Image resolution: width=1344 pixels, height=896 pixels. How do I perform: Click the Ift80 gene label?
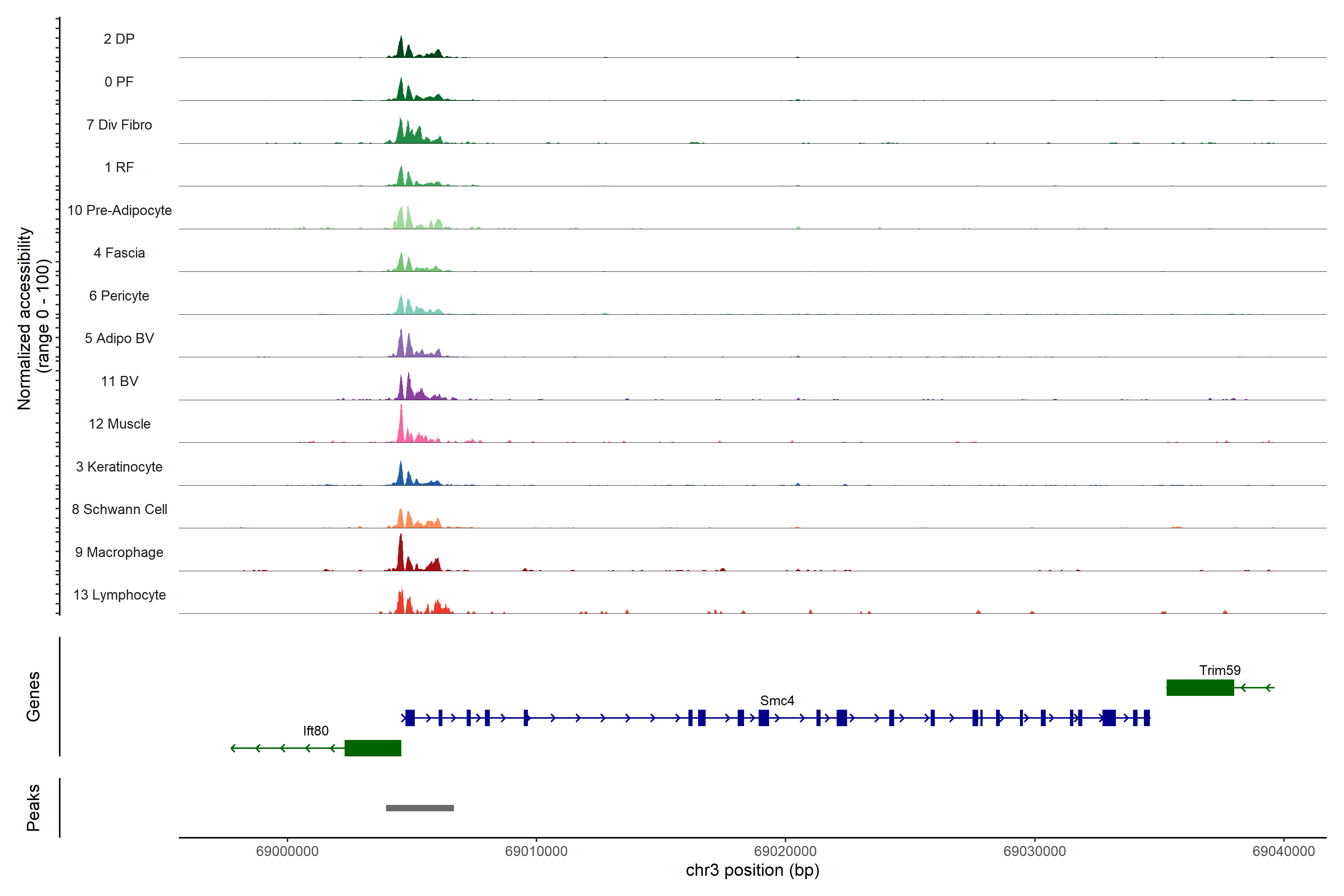[315, 731]
